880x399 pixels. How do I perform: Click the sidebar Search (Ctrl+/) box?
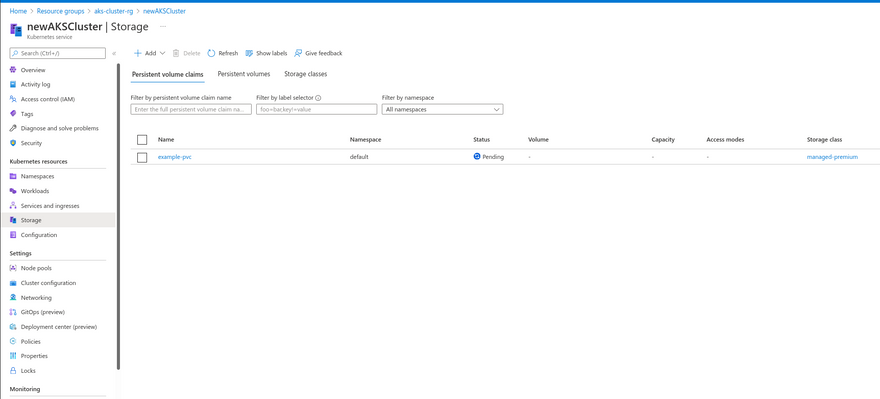point(57,53)
